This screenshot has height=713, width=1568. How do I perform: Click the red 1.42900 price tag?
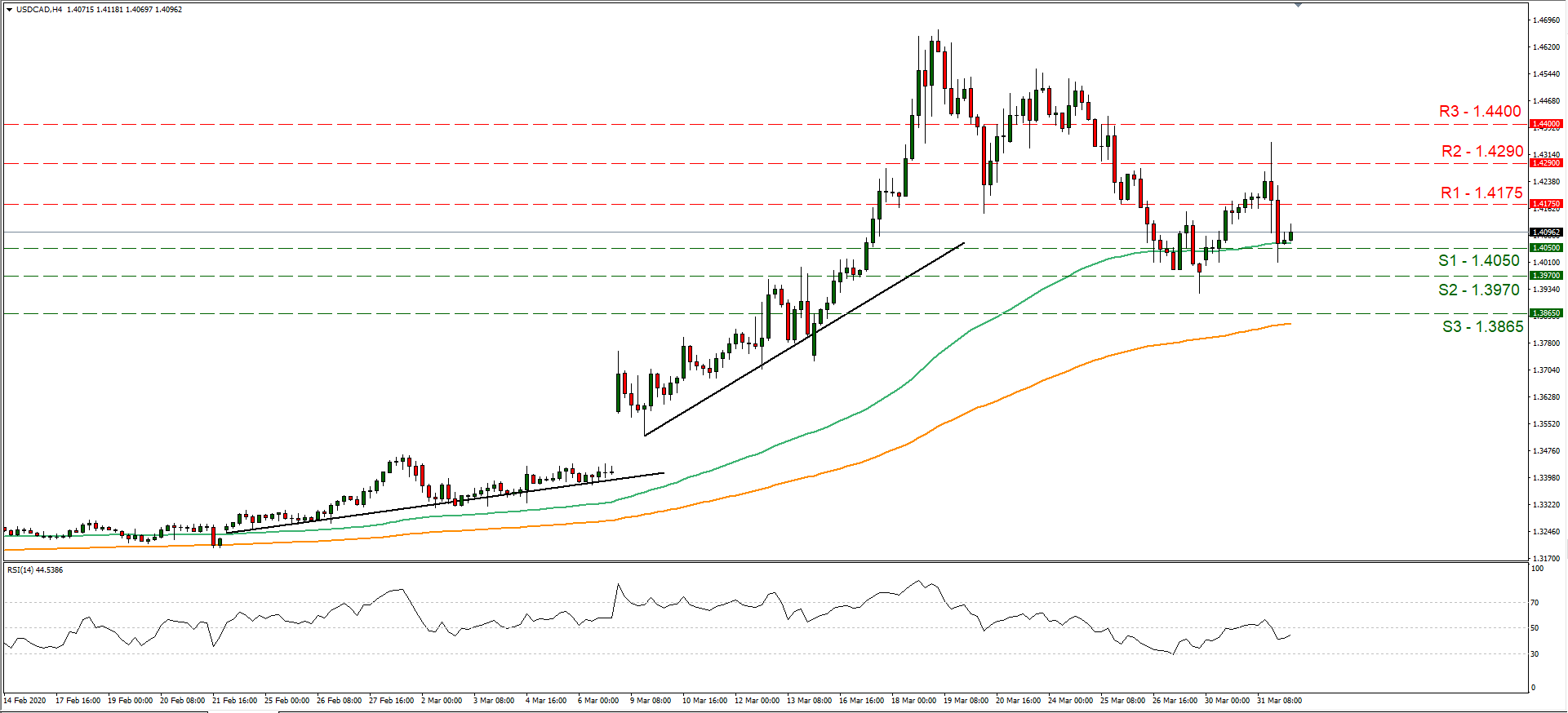coord(1546,163)
